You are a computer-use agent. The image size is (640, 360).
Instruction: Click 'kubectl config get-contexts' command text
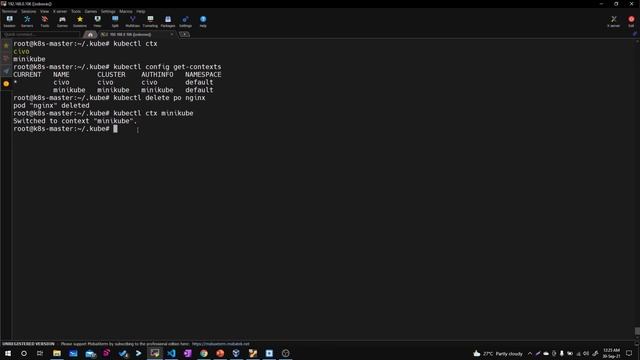[167, 67]
